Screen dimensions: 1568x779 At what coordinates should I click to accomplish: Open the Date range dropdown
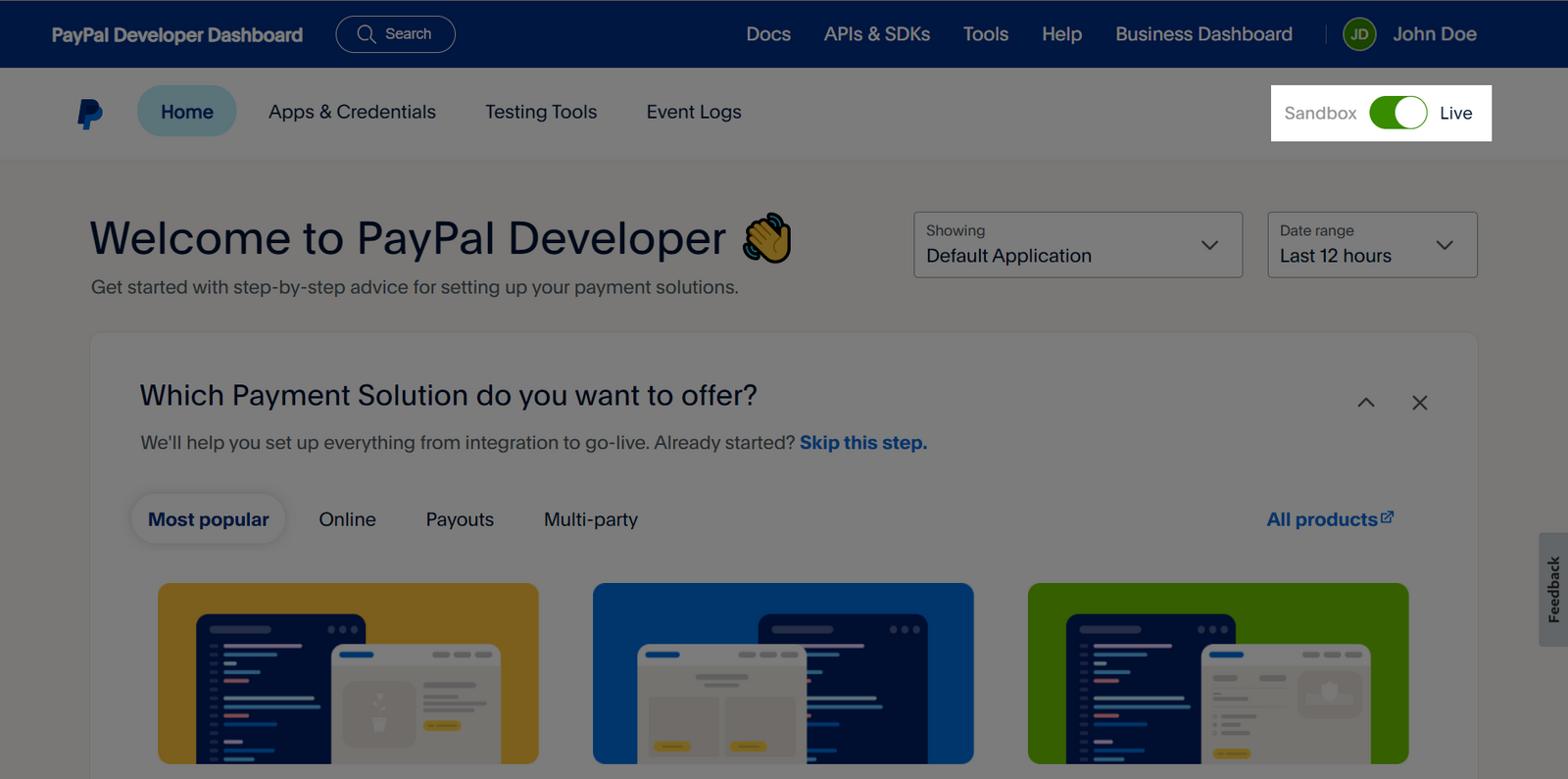(1372, 245)
